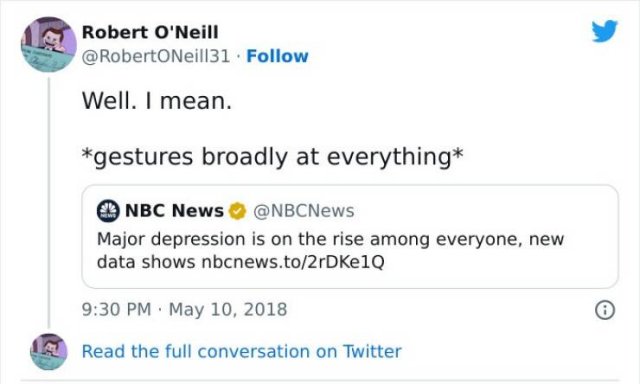Click the small avatar beside conversation link

tap(49, 351)
